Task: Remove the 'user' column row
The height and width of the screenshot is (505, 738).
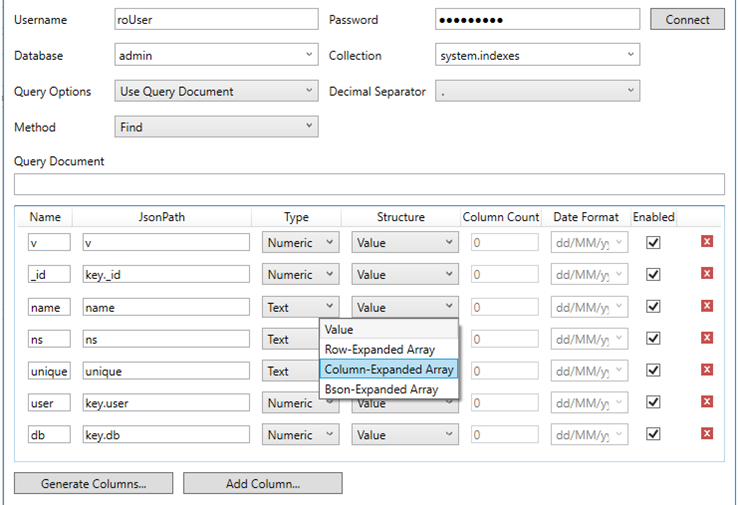Action: click(x=707, y=402)
